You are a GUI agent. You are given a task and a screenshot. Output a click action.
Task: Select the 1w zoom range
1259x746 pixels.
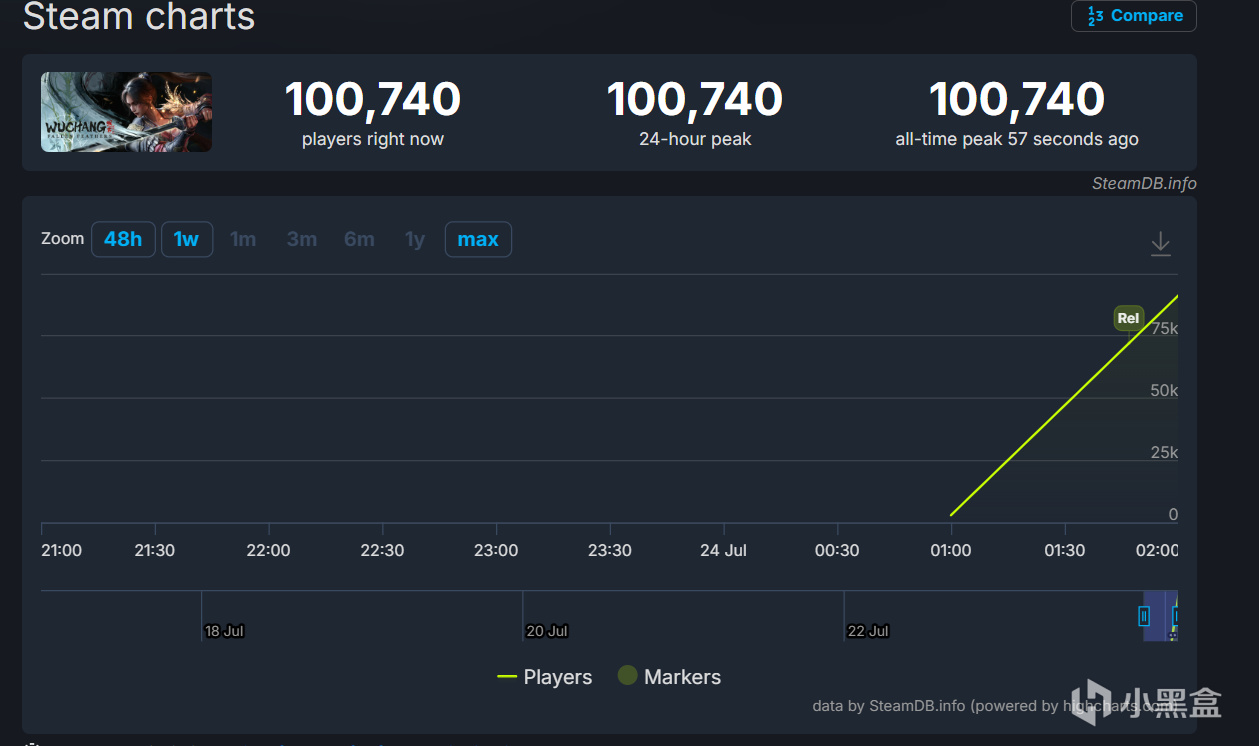[186, 239]
